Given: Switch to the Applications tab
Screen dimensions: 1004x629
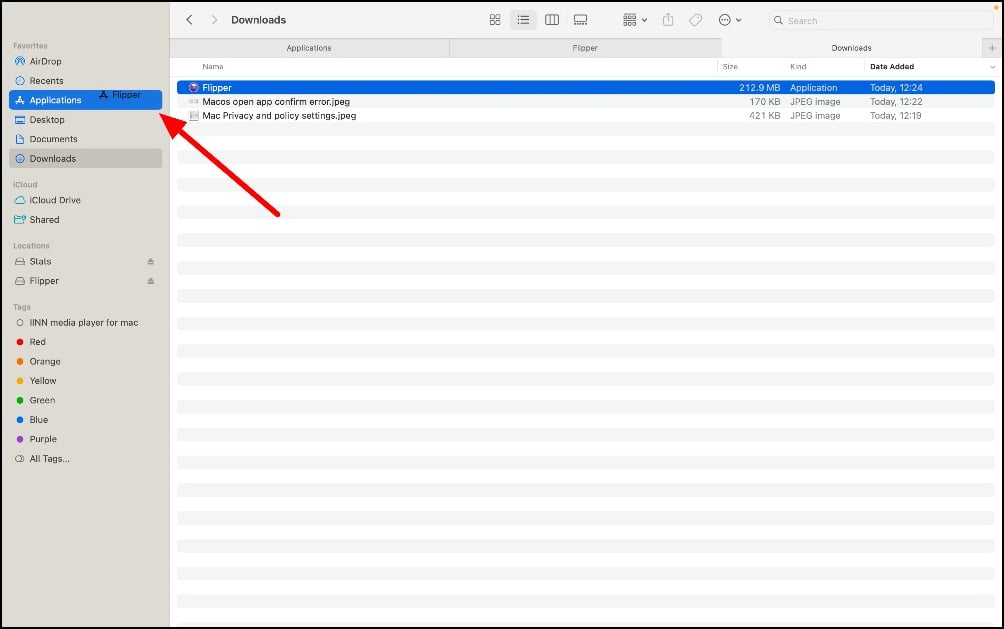Looking at the screenshot, I should click(309, 48).
